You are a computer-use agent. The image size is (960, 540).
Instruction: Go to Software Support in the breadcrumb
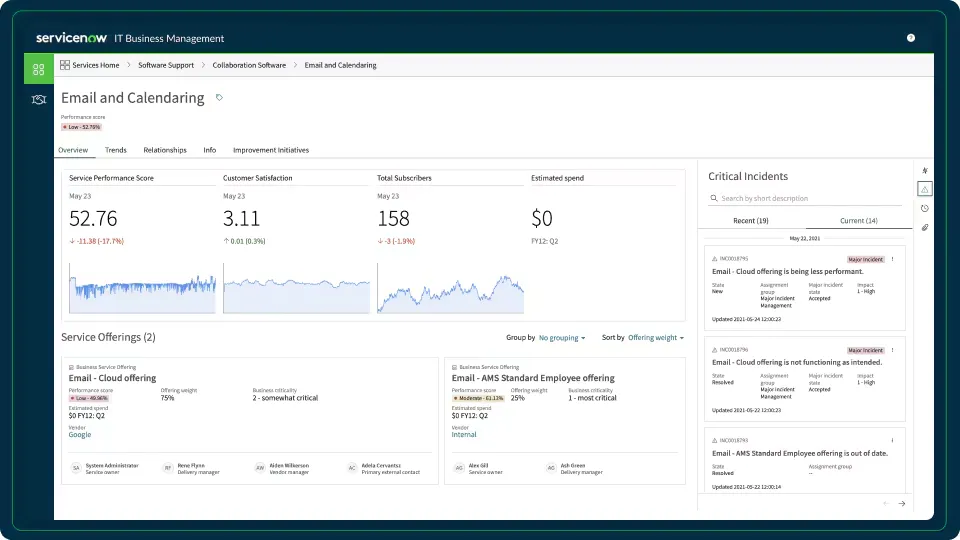coord(166,65)
